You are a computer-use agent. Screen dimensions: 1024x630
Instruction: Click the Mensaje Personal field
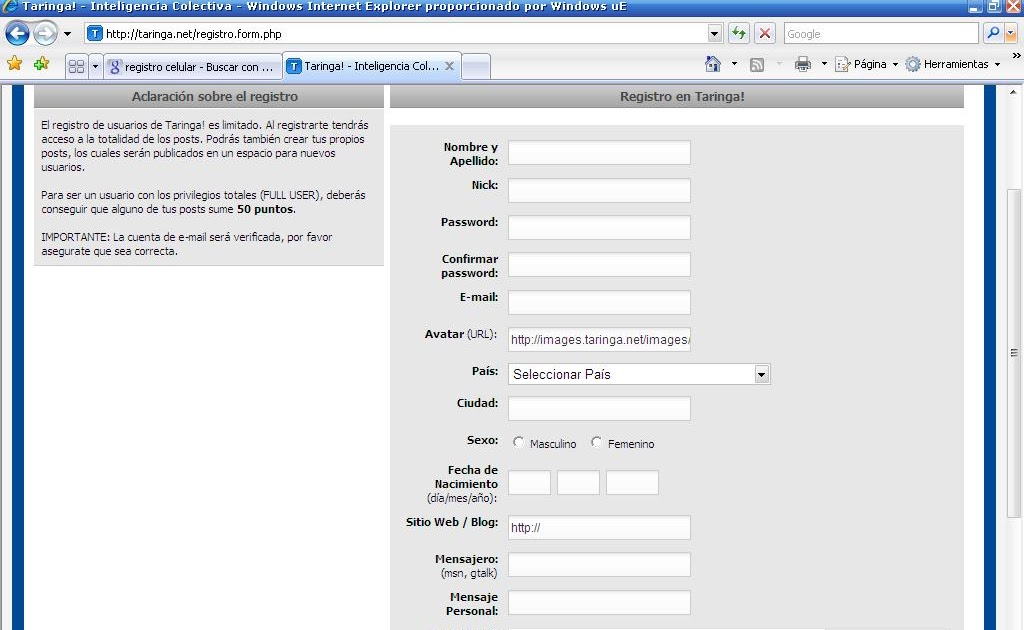point(599,603)
